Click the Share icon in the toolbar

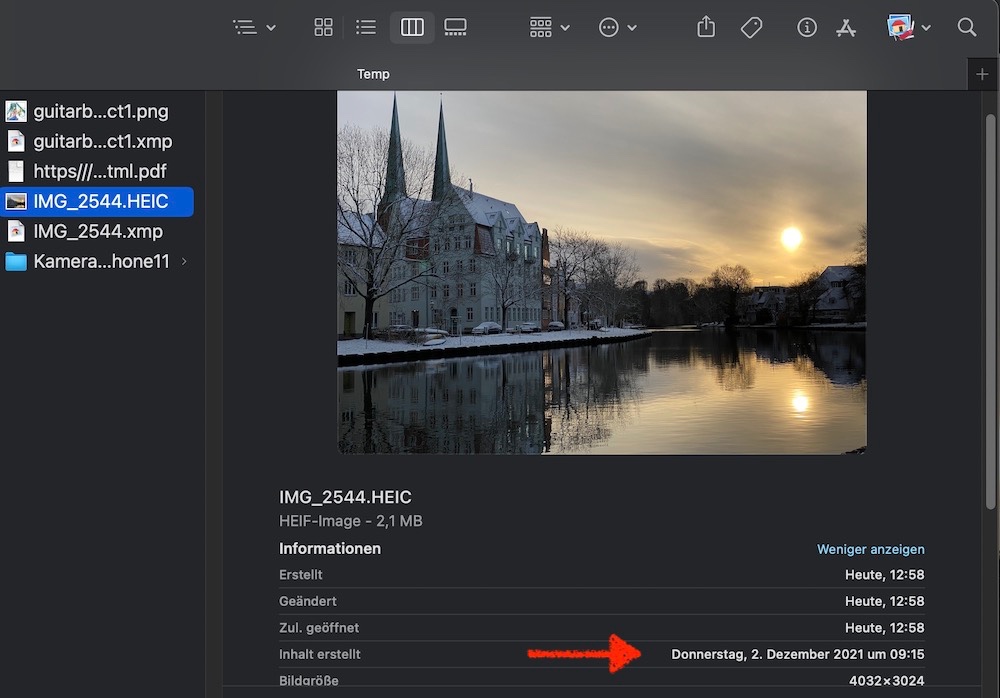706,28
